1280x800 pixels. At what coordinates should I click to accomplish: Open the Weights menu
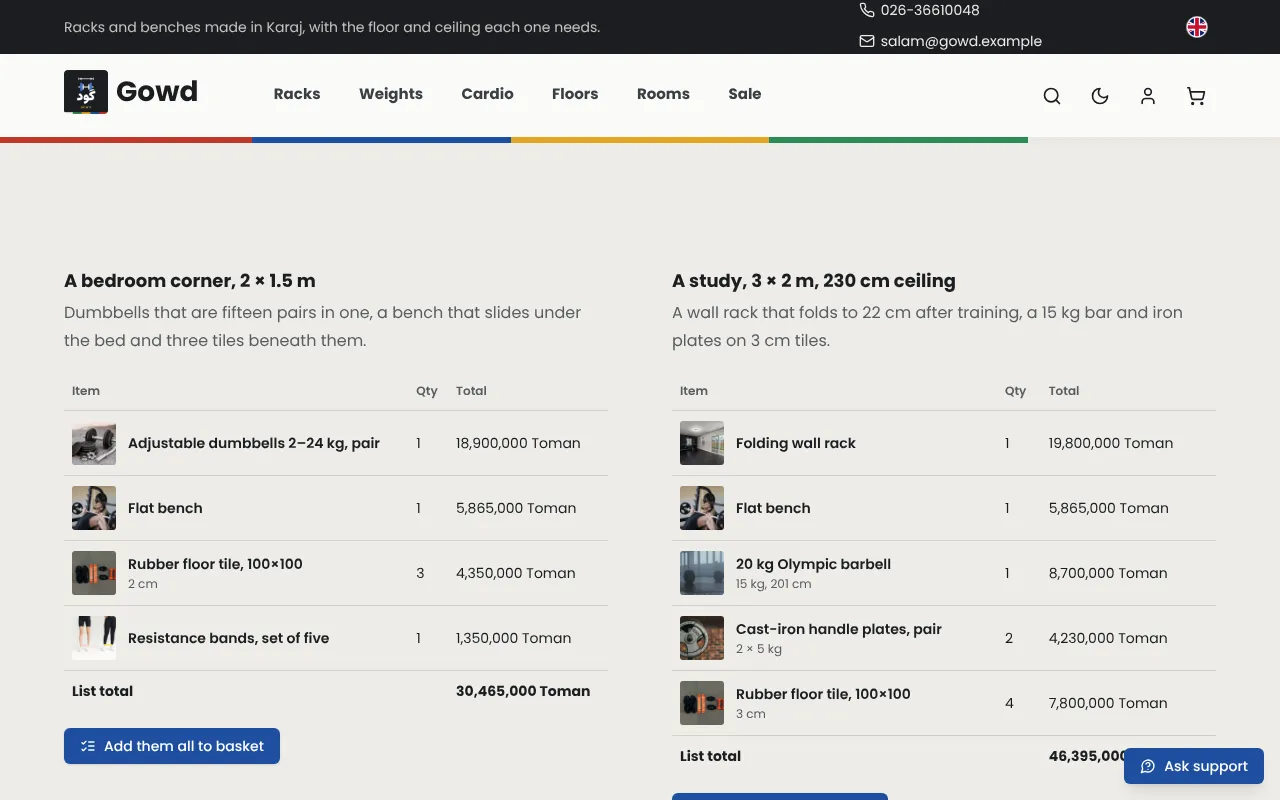pos(391,94)
